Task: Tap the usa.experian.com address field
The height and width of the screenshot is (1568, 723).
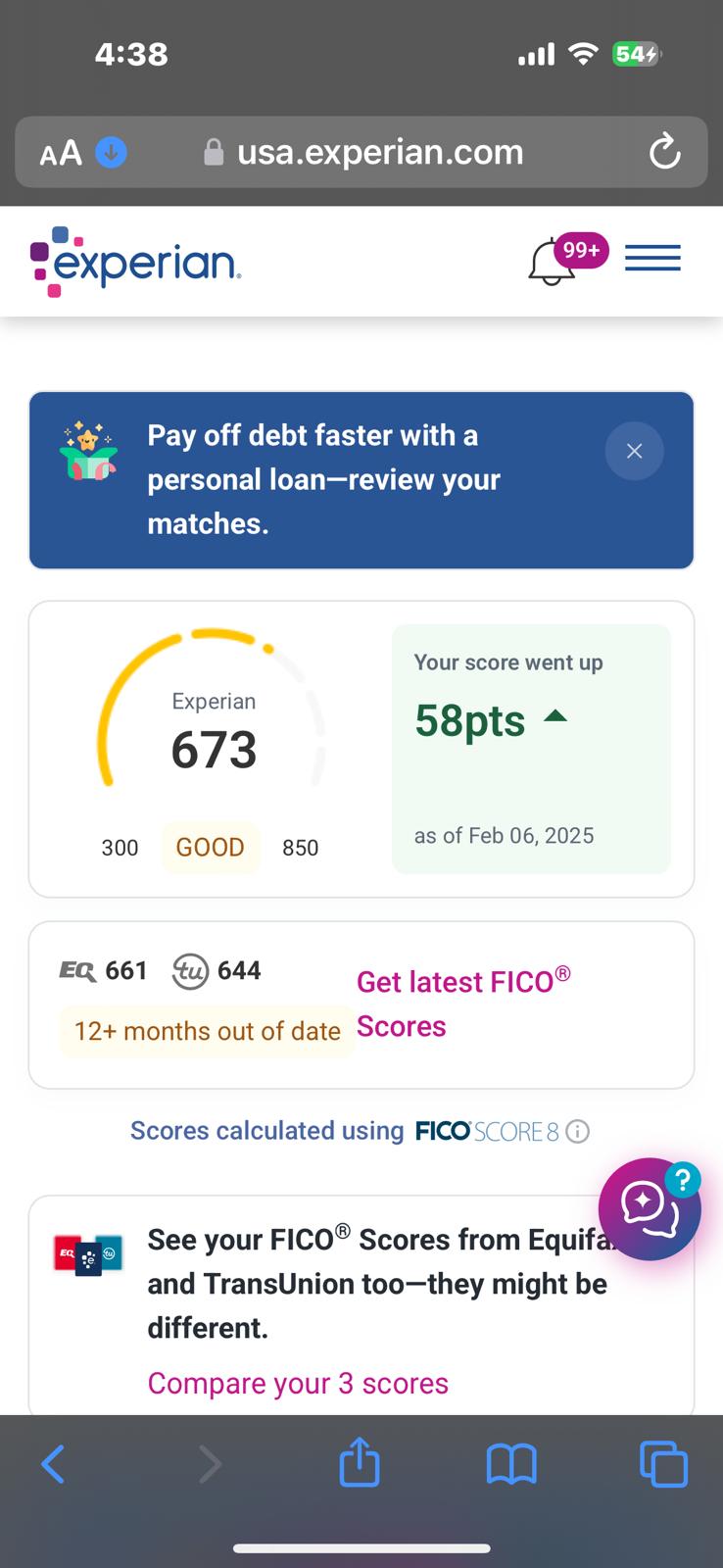Action: 362,152
